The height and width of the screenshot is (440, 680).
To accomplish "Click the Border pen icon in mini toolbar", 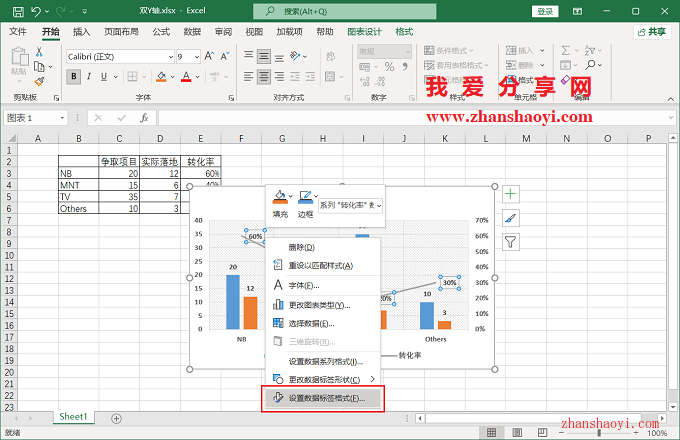I will click(x=305, y=197).
